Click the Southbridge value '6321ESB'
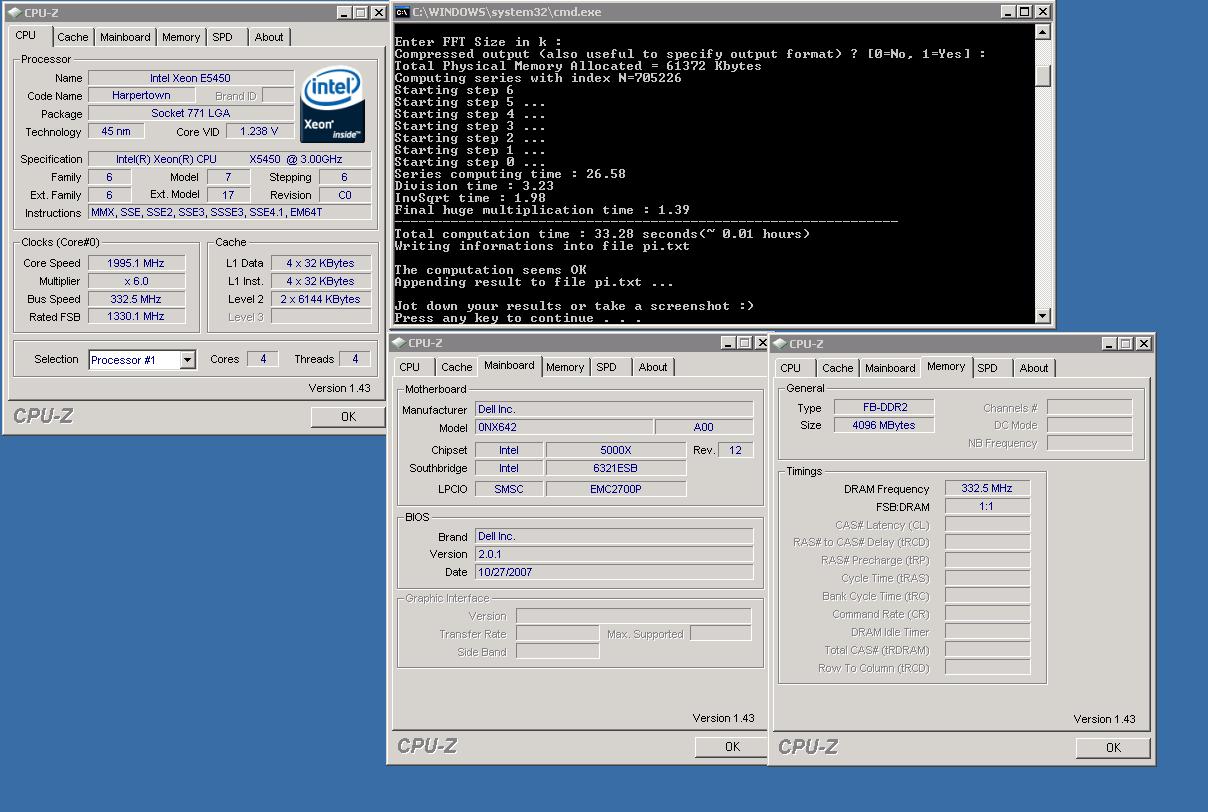This screenshot has height=812, width=1208. 616,468
